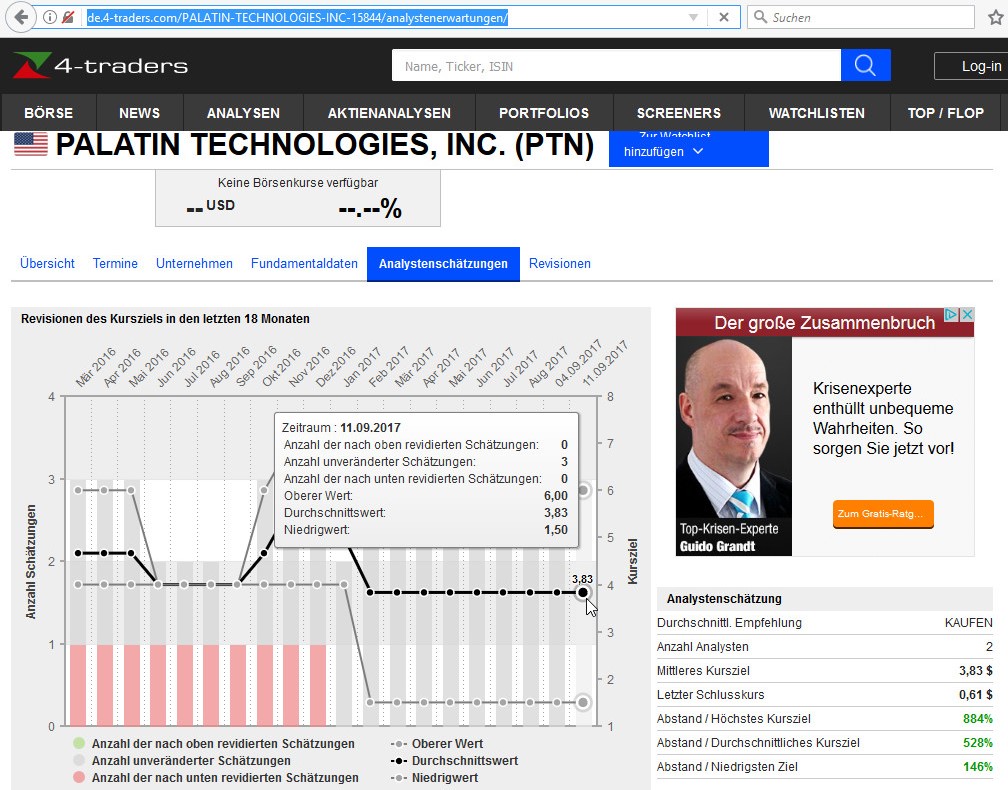Click the US flag icon
1008x790 pixels.
pyautogui.click(x=31, y=144)
